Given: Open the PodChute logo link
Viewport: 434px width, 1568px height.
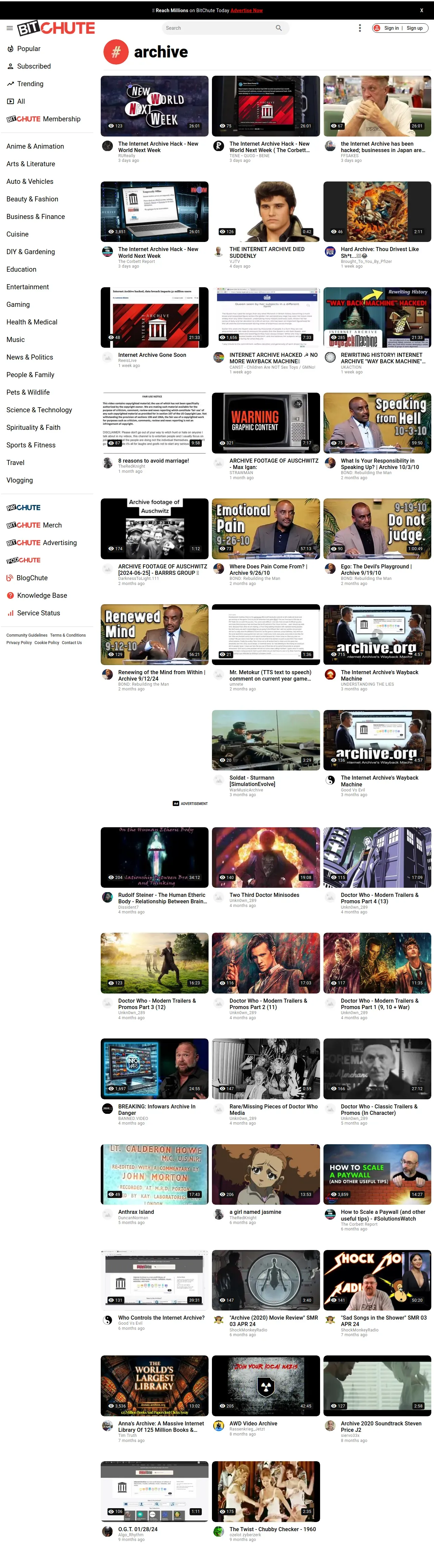Looking at the screenshot, I should (23, 561).
